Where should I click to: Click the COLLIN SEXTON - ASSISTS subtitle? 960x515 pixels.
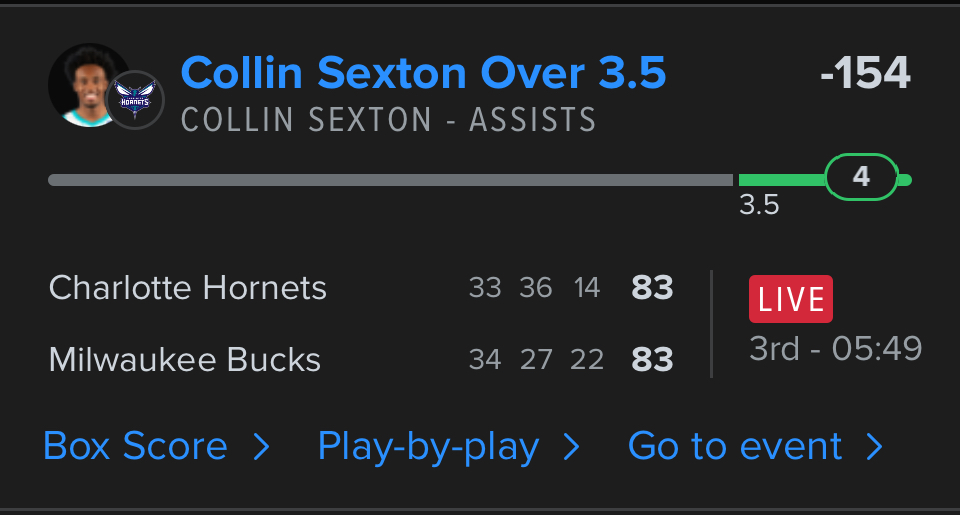[x=388, y=119]
